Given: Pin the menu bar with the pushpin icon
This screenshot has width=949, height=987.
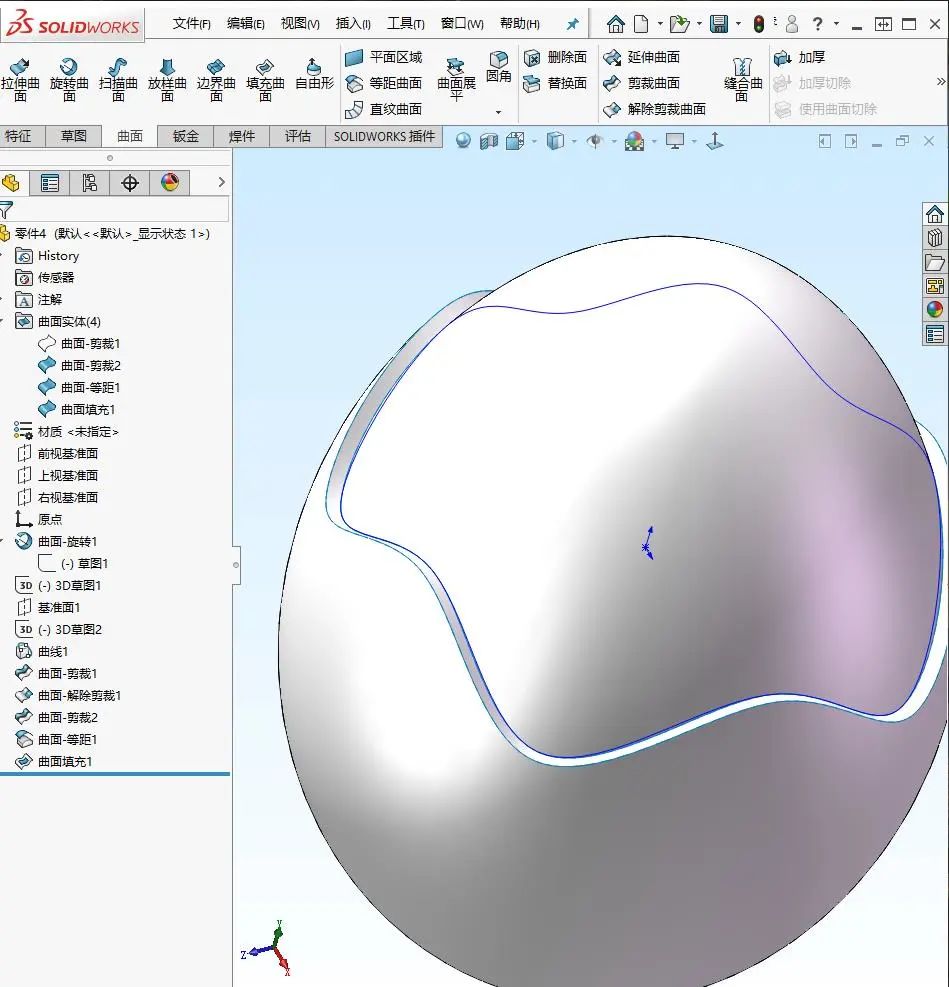Looking at the screenshot, I should pyautogui.click(x=571, y=24).
